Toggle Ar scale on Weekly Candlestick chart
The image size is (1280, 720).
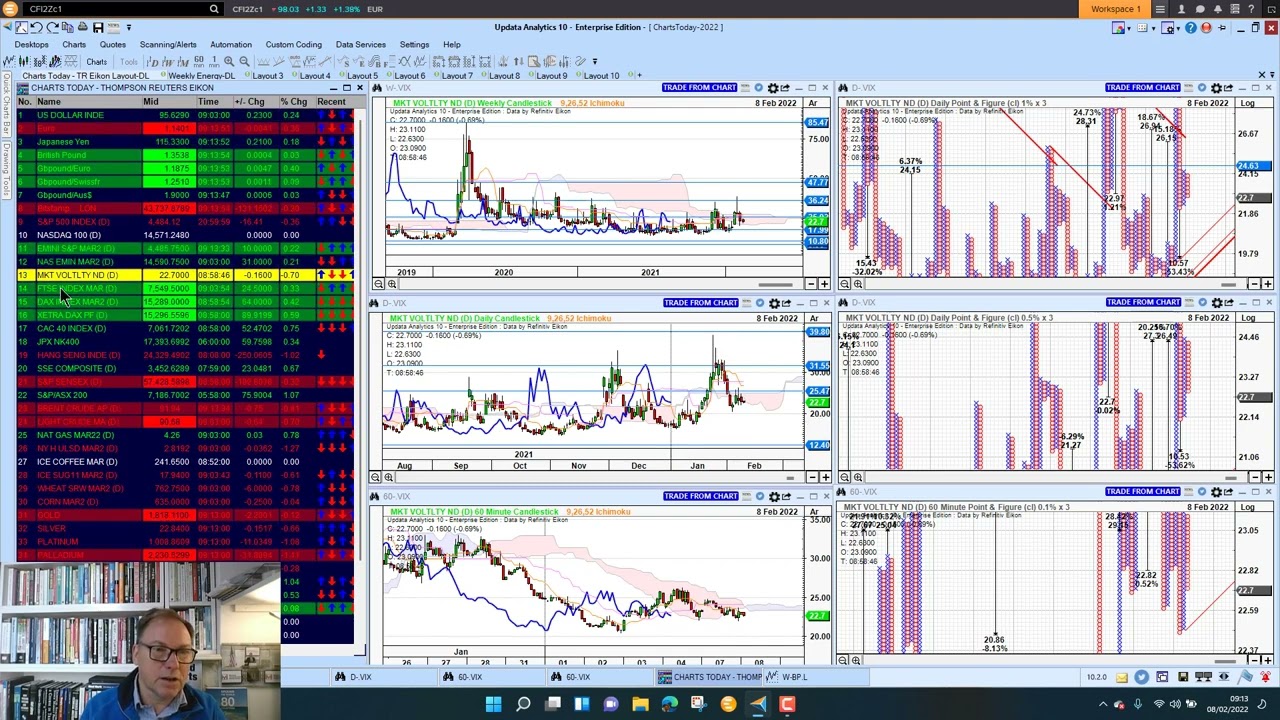813,103
